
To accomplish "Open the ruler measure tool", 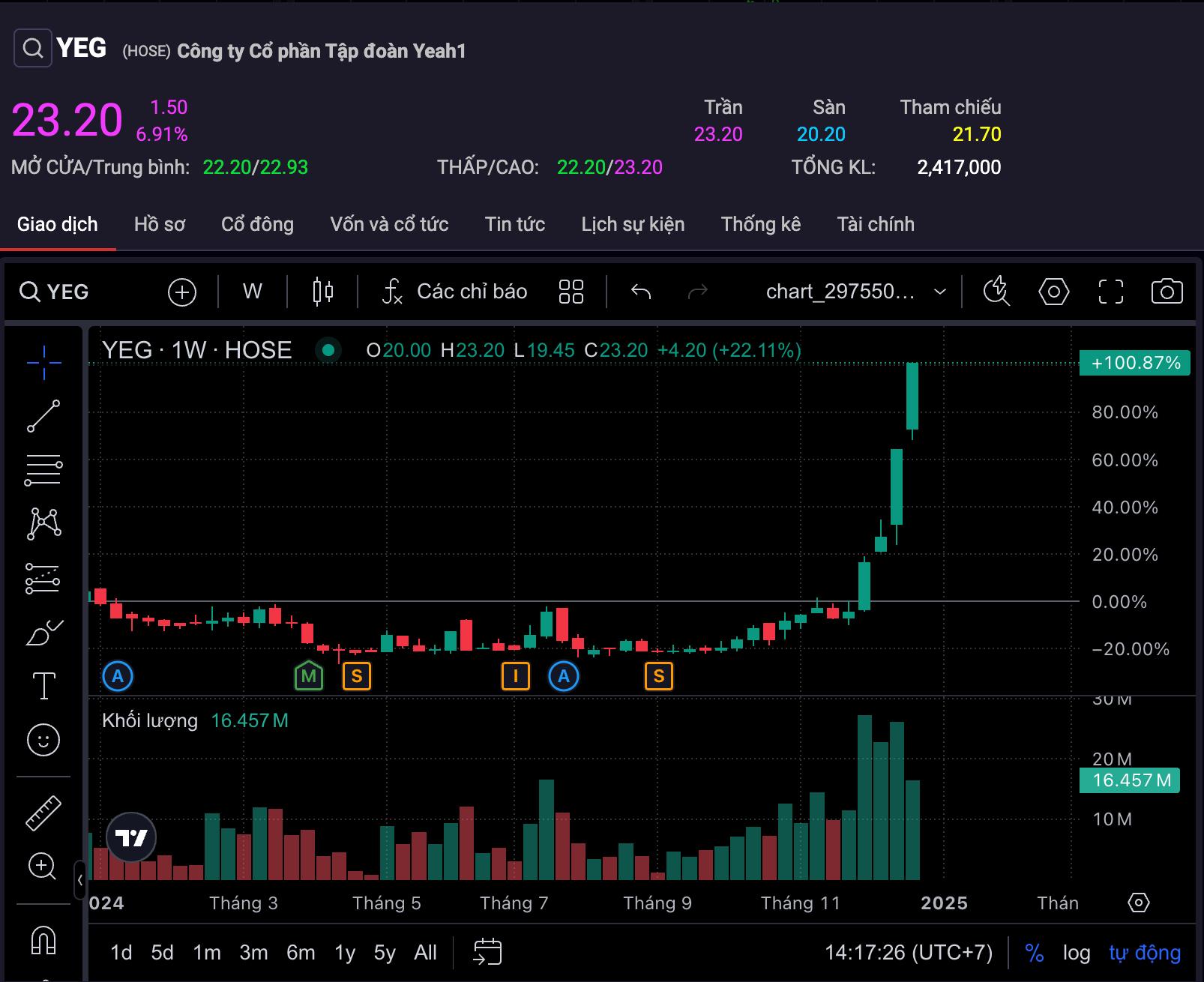I will tap(43, 813).
